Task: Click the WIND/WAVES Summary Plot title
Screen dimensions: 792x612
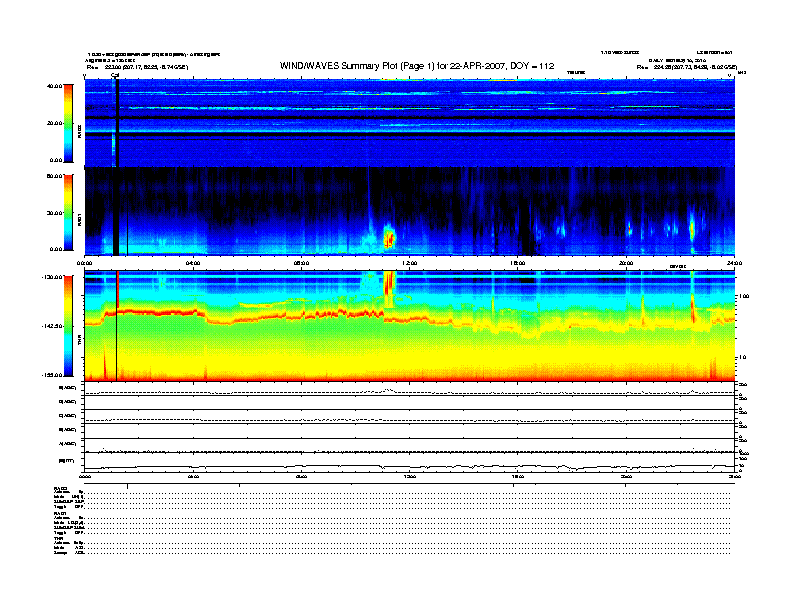Action: click(x=417, y=66)
